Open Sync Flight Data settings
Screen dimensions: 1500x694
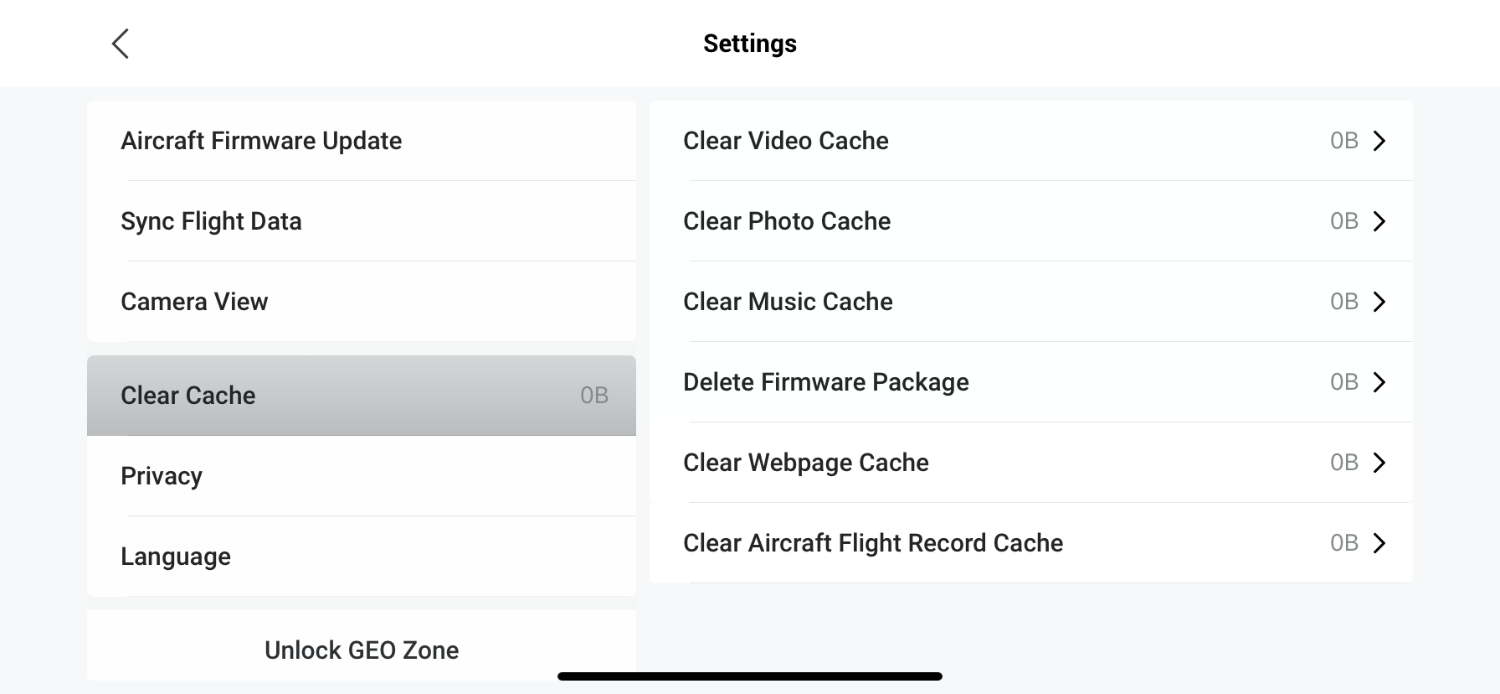pos(211,221)
